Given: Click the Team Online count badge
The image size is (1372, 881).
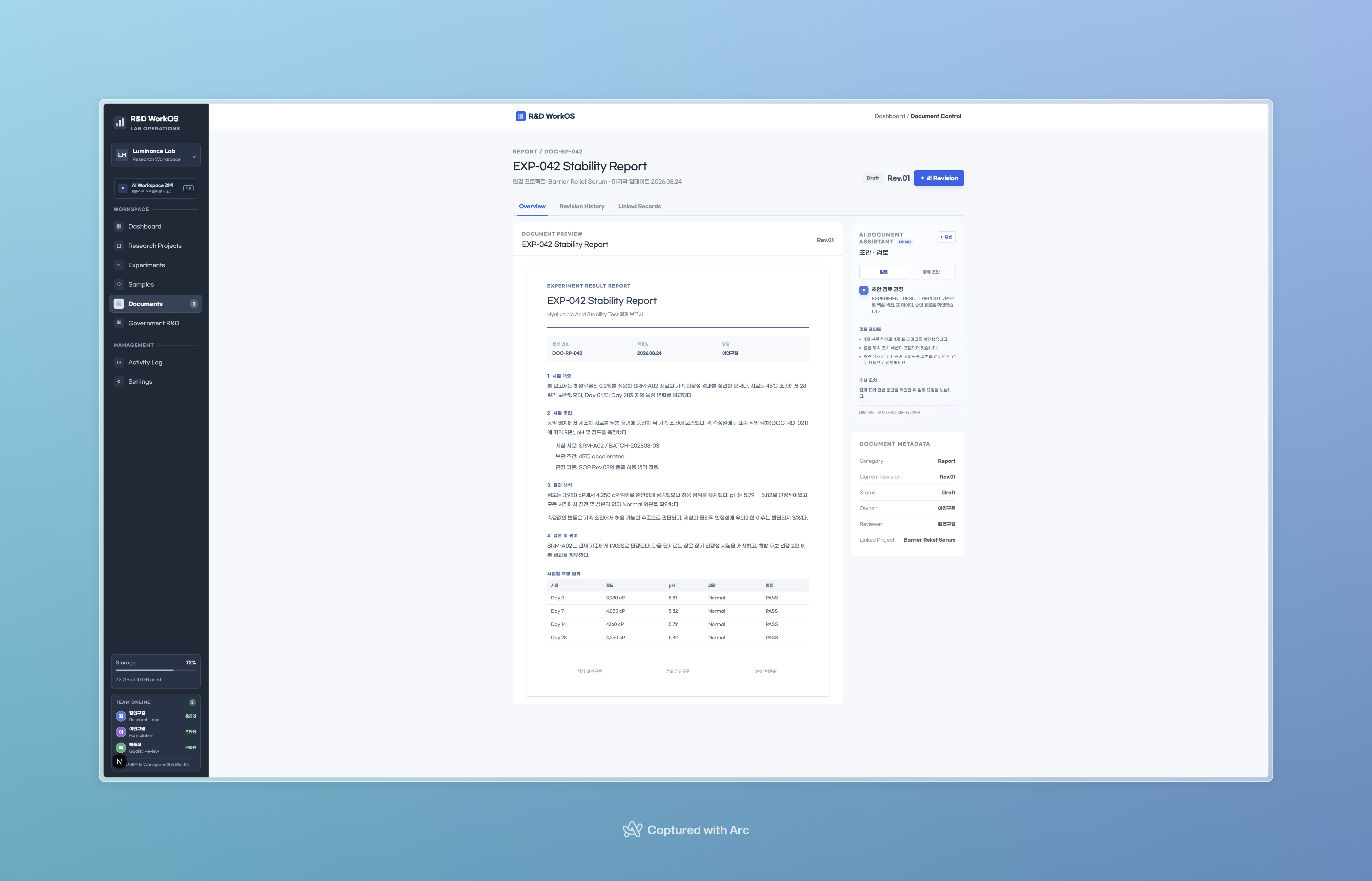Looking at the screenshot, I should [192, 702].
